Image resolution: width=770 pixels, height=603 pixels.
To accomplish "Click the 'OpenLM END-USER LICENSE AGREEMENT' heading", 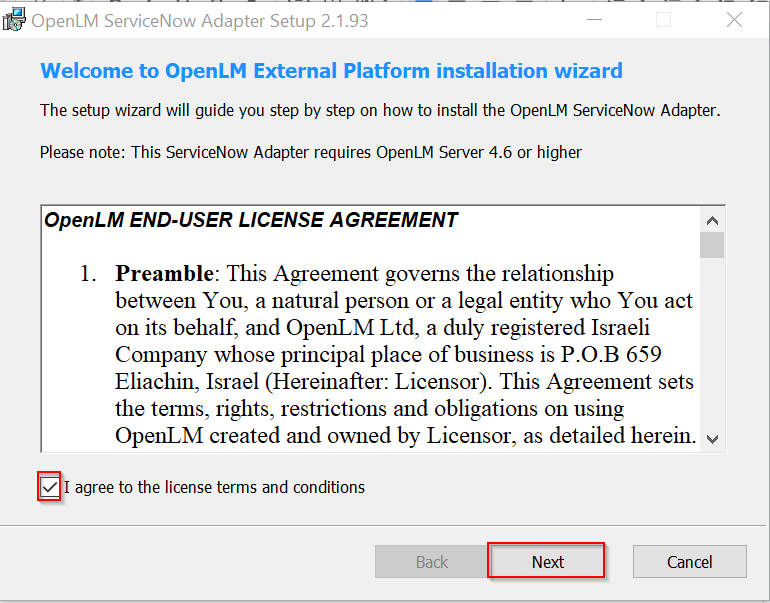I will coord(251,221).
